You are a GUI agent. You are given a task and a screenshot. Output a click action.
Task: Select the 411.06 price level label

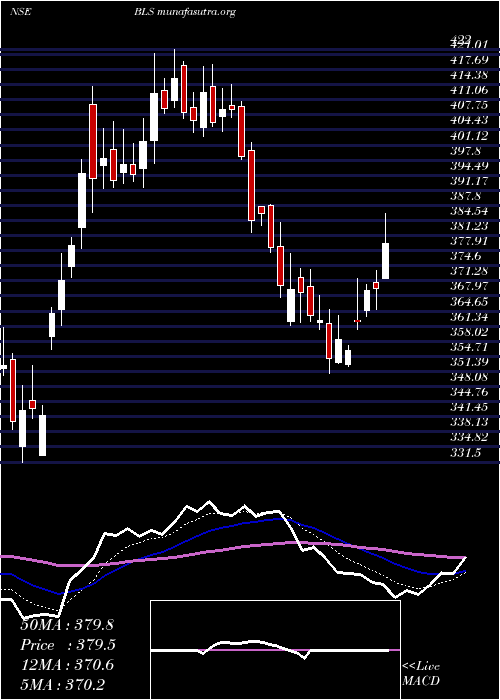(x=469, y=90)
